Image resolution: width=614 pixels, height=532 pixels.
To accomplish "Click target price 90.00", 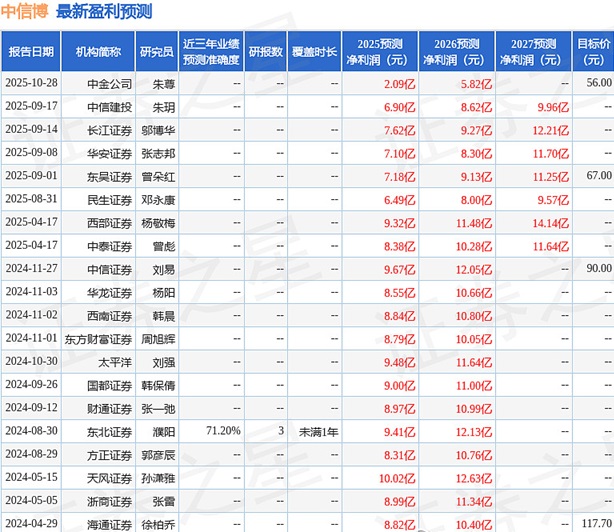I will click(599, 268).
